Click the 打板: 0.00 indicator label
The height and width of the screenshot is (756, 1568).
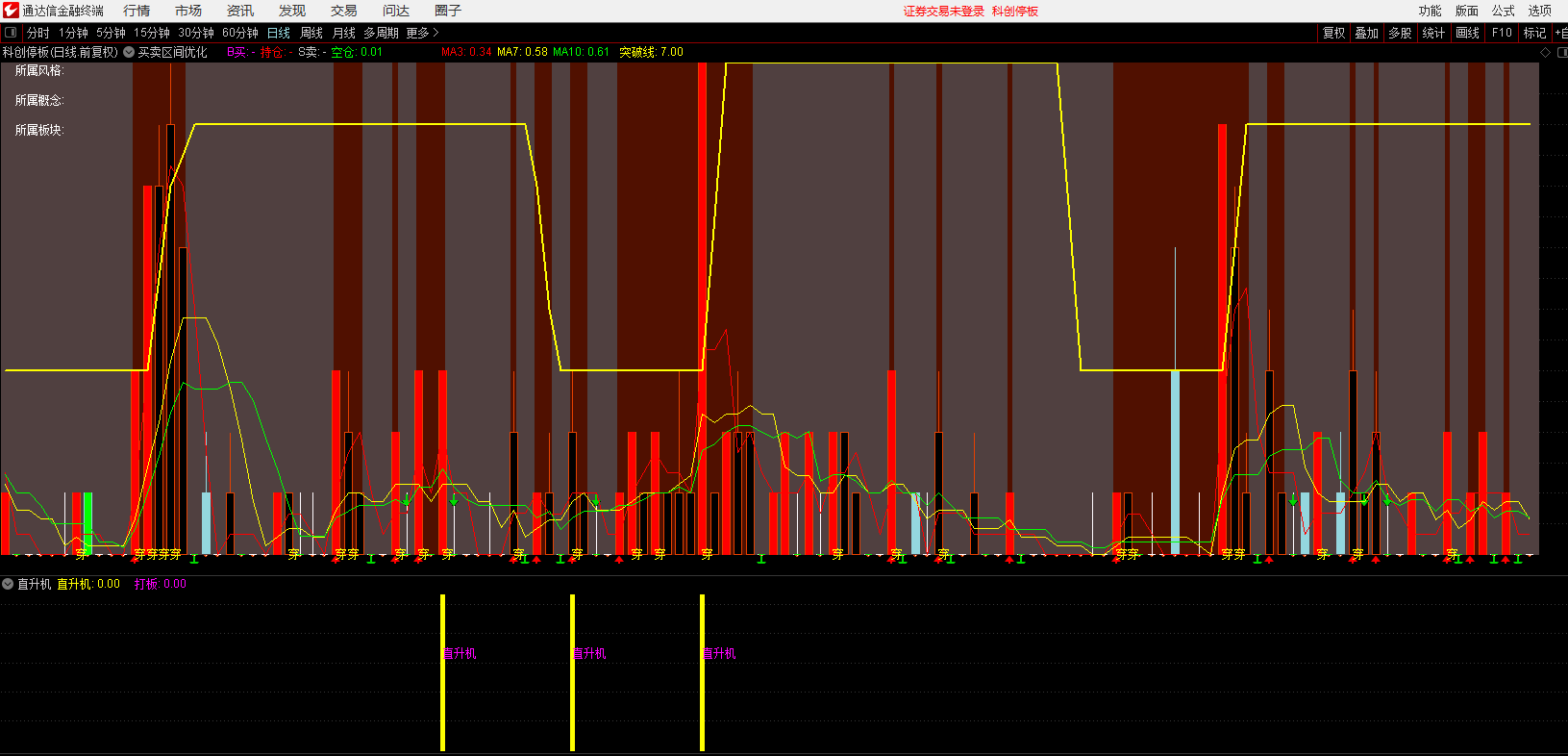[x=161, y=584]
